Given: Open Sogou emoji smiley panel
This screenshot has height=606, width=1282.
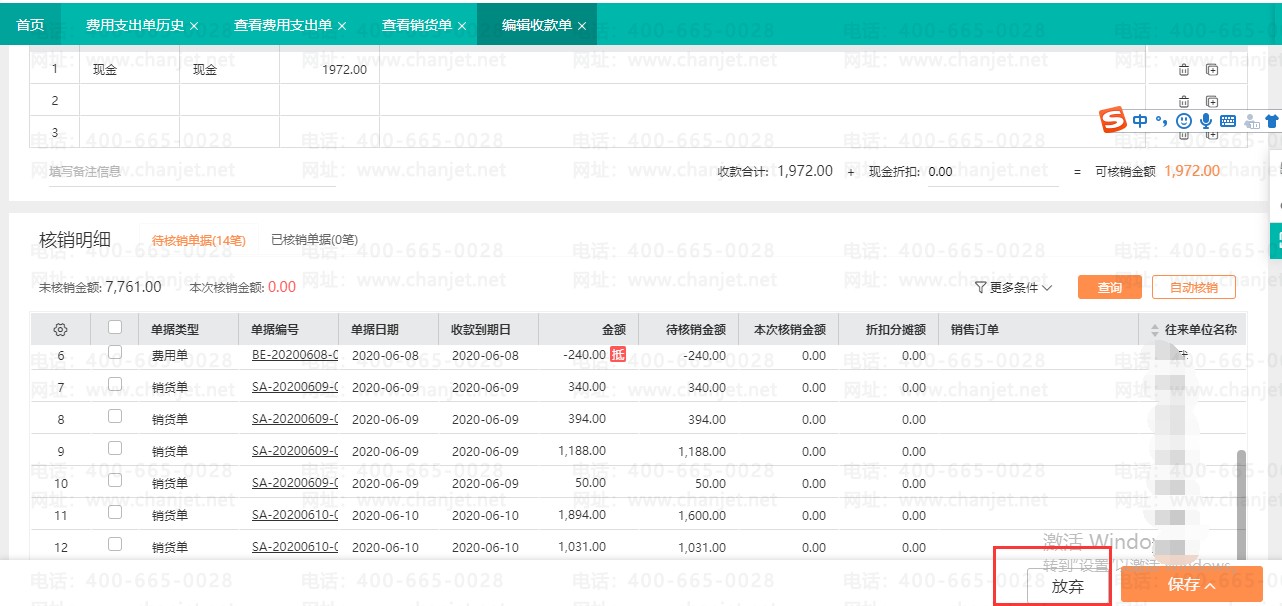Looking at the screenshot, I should (1184, 121).
